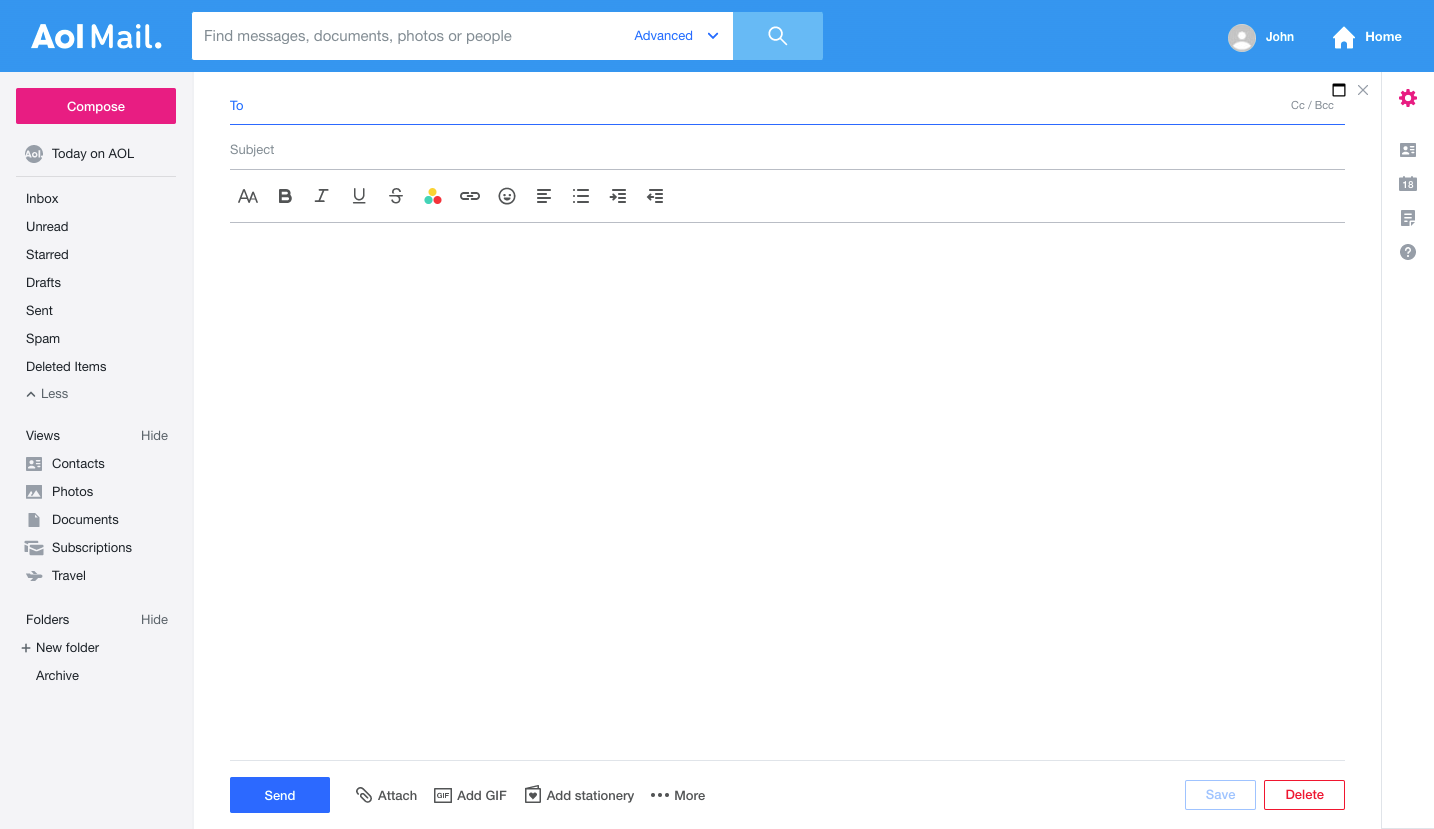Open the settings gear in right rail

1408,98
